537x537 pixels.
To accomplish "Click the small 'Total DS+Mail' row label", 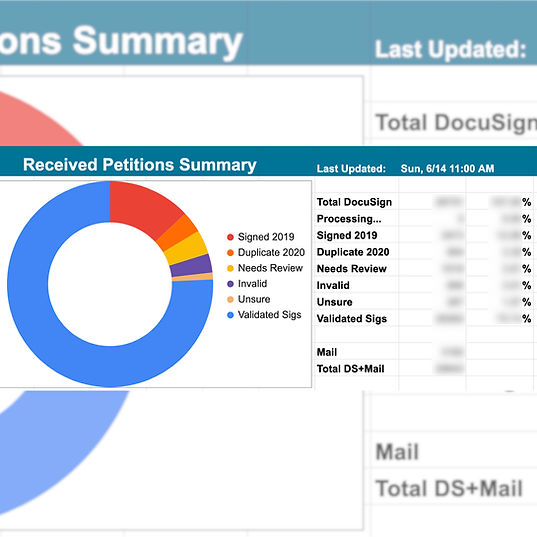I will point(350,369).
